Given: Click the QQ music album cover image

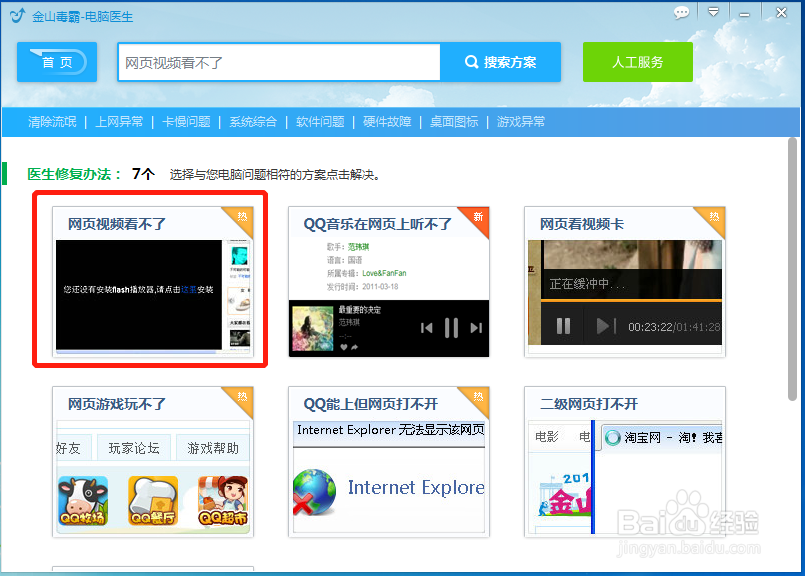Looking at the screenshot, I should tap(313, 329).
